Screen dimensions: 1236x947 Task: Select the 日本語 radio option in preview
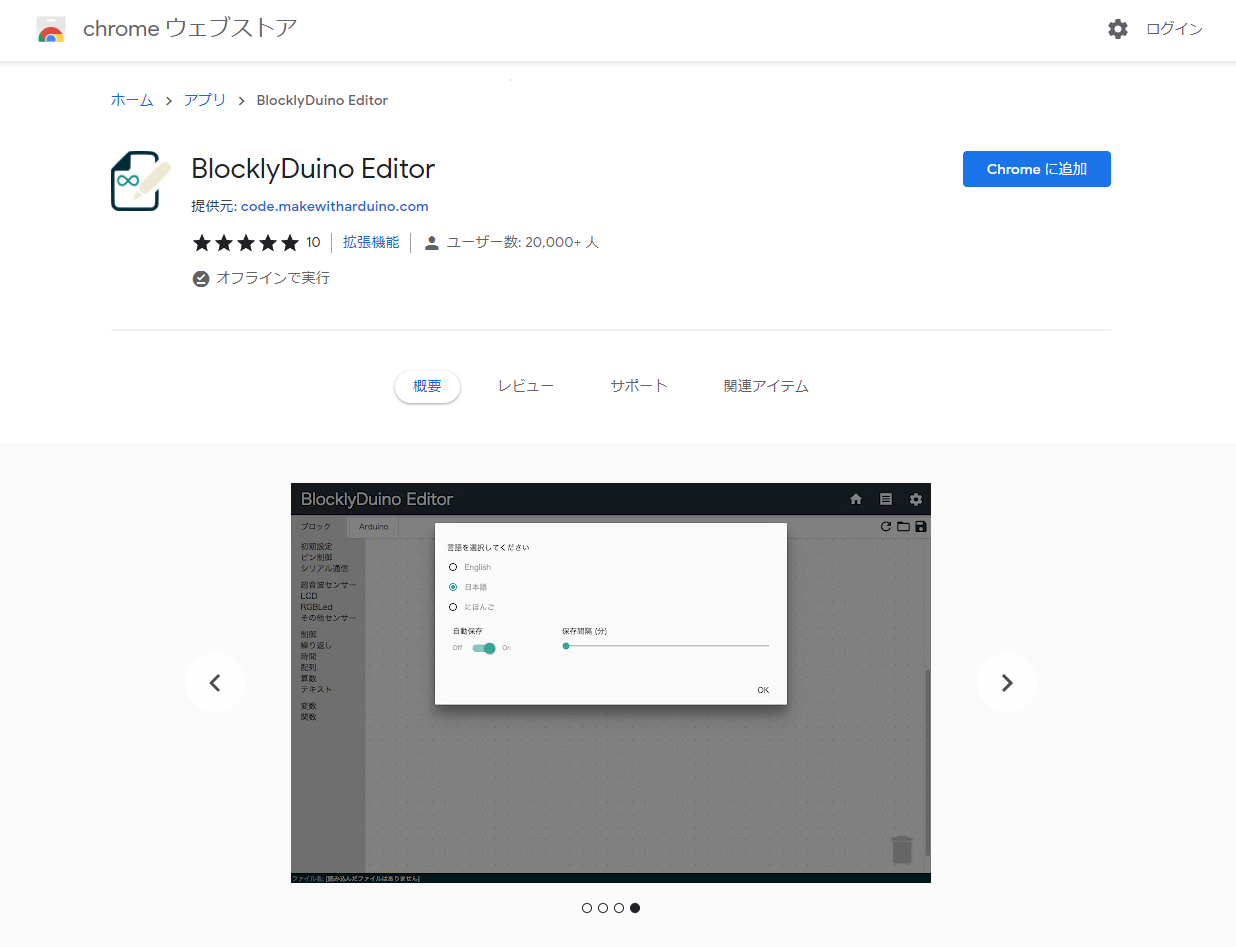coord(453,587)
